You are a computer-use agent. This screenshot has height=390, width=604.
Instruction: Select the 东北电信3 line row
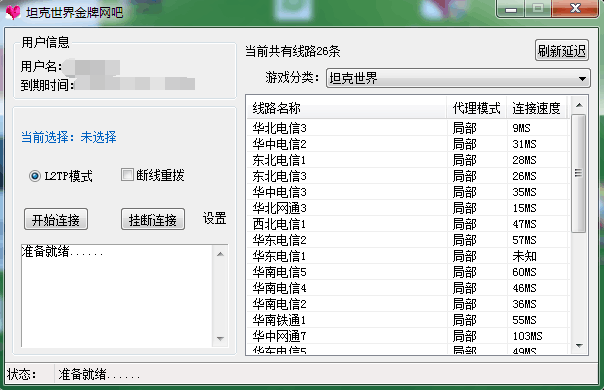tap(408, 176)
